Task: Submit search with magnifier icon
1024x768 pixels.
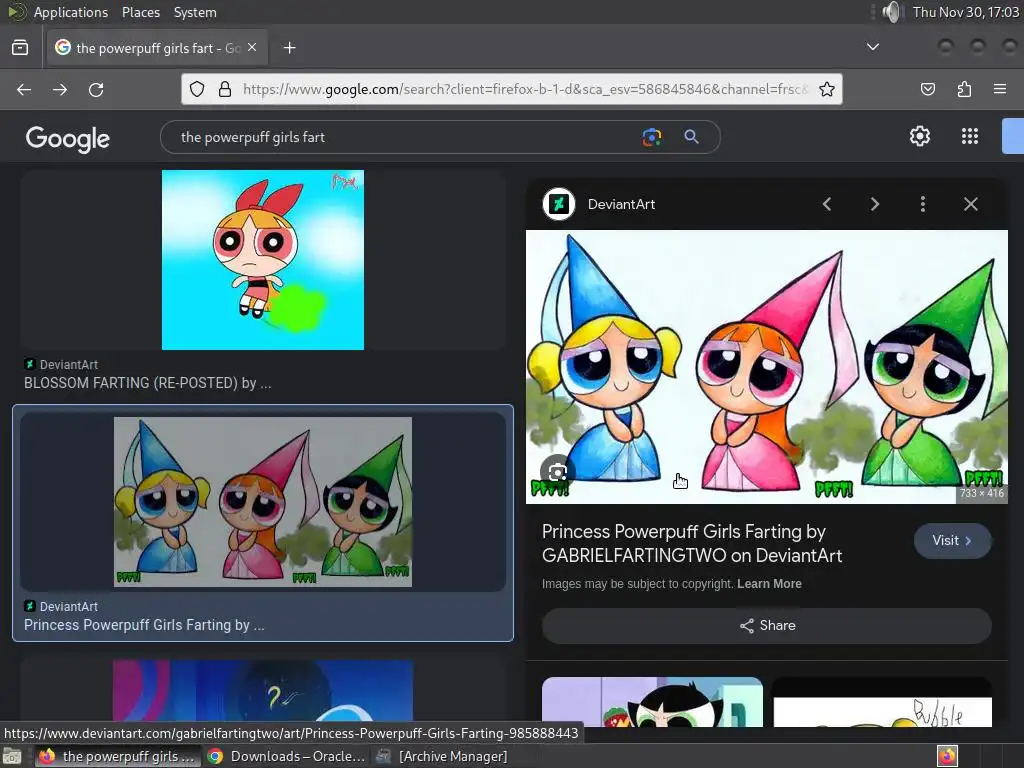Action: [692, 137]
